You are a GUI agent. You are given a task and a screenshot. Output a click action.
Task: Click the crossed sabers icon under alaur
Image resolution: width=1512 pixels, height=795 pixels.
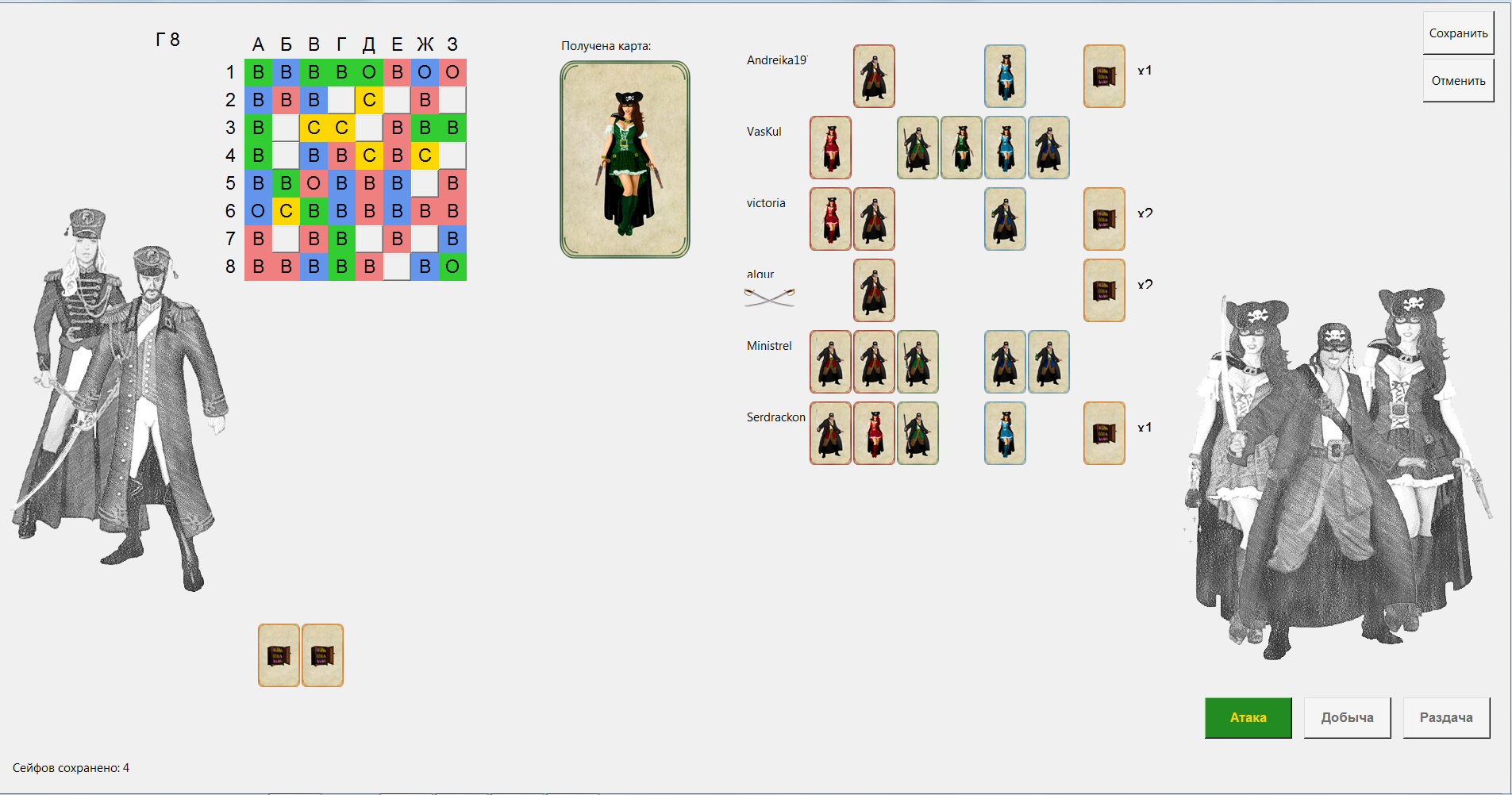tap(769, 298)
